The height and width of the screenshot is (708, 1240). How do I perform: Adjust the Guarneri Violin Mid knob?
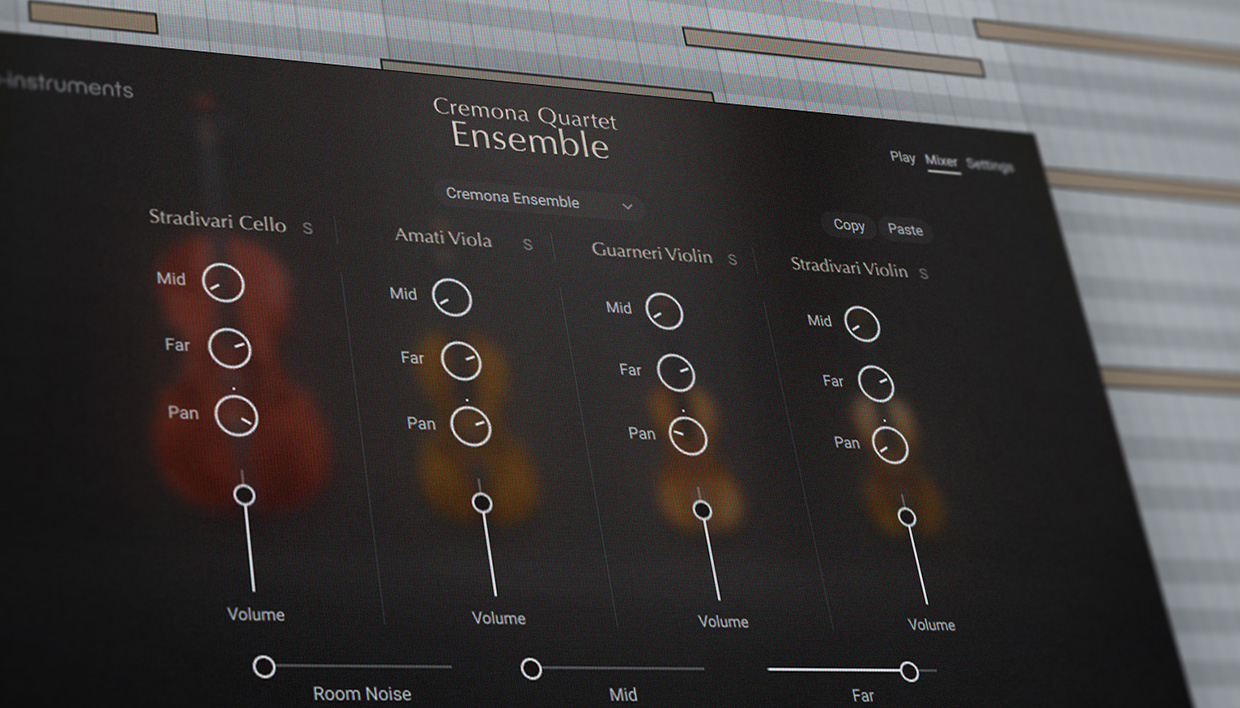(x=664, y=311)
